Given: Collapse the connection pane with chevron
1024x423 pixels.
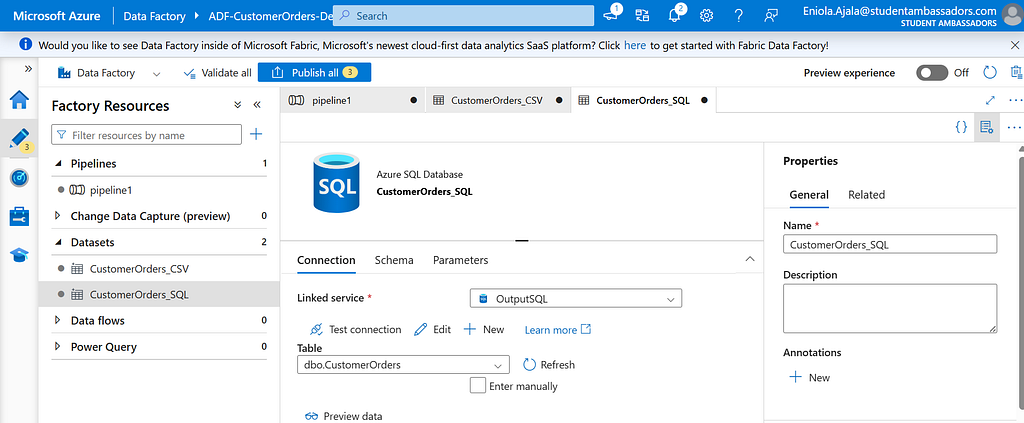Looking at the screenshot, I should click(x=750, y=259).
